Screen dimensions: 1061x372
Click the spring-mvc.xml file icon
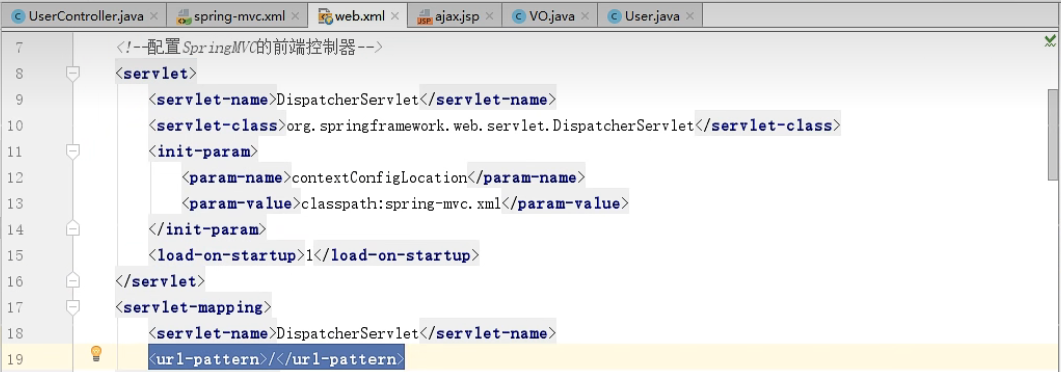coord(183,16)
